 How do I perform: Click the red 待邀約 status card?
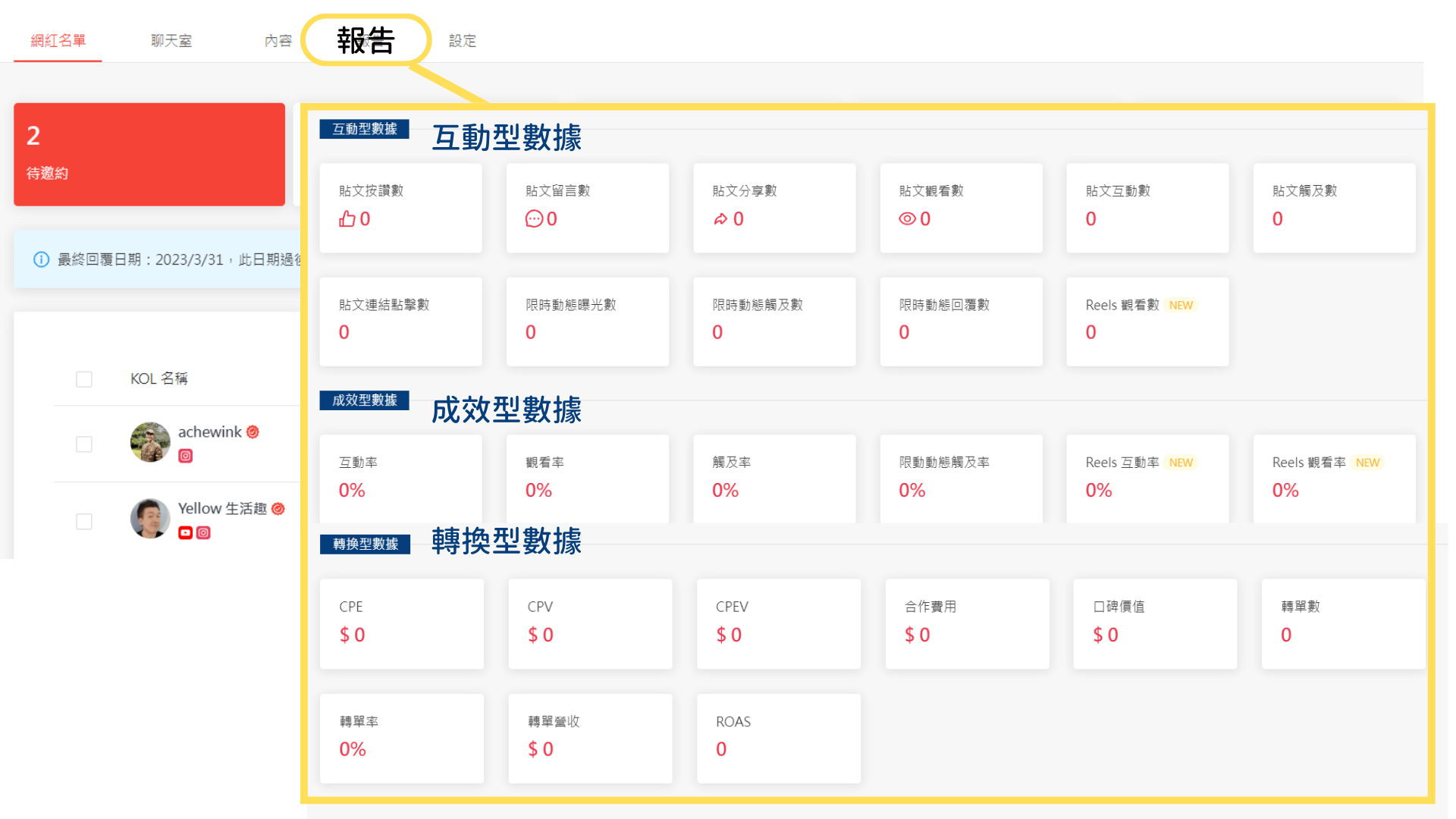point(149,155)
